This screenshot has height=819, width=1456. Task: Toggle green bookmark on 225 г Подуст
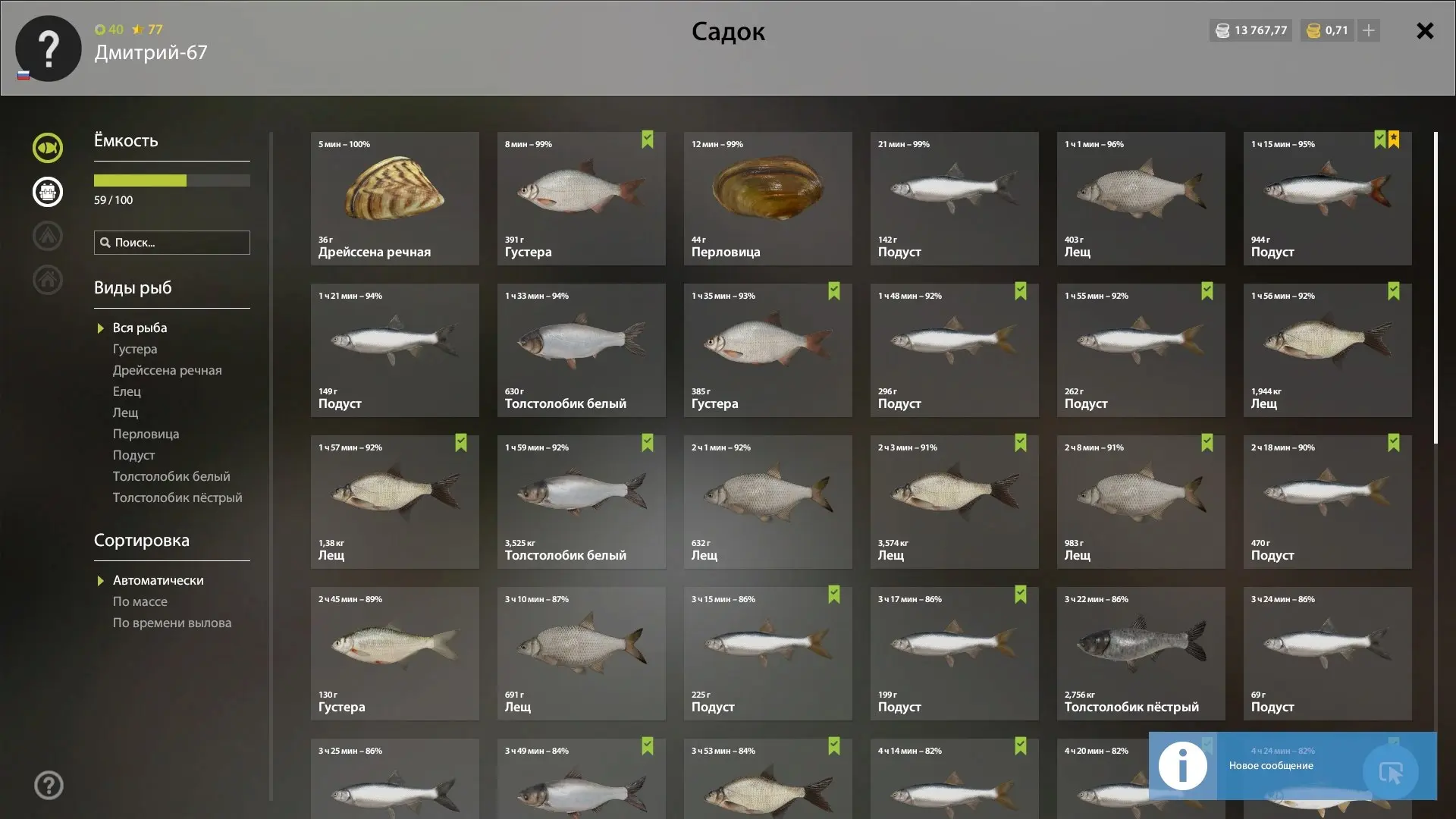pos(834,595)
